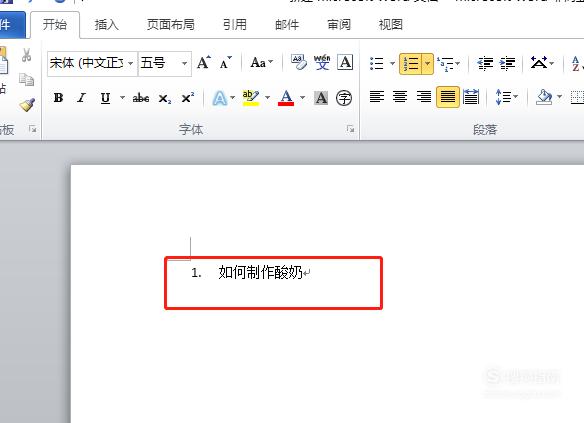Switch to the 审阅 tab

(339, 25)
